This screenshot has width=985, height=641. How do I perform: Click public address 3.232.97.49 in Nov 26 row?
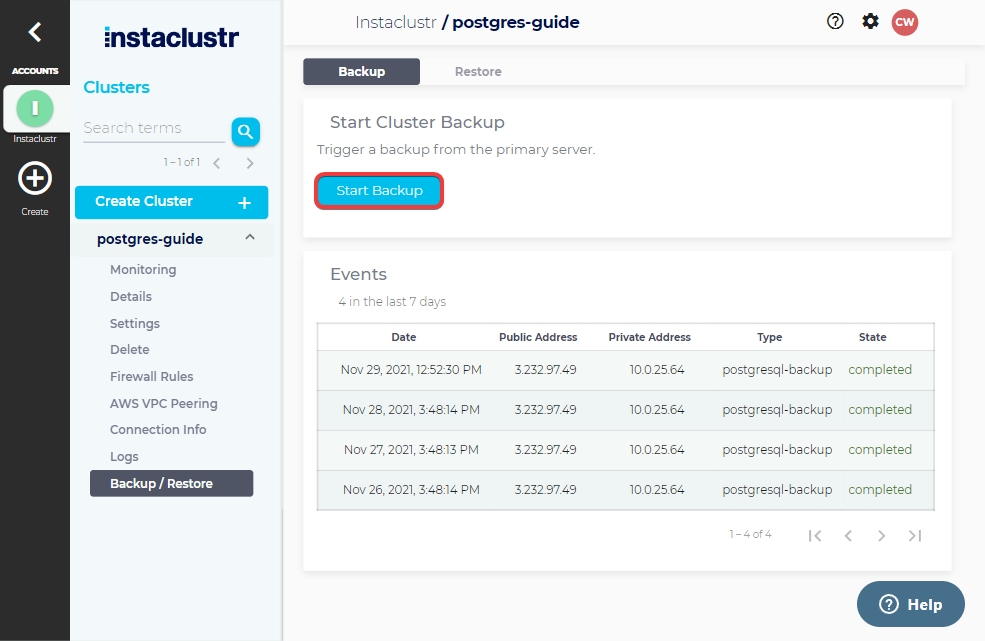tap(545, 490)
